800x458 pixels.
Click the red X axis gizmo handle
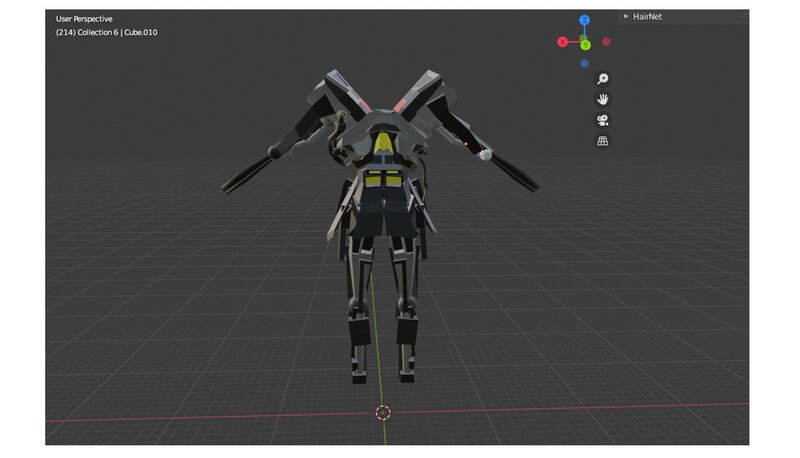point(563,42)
